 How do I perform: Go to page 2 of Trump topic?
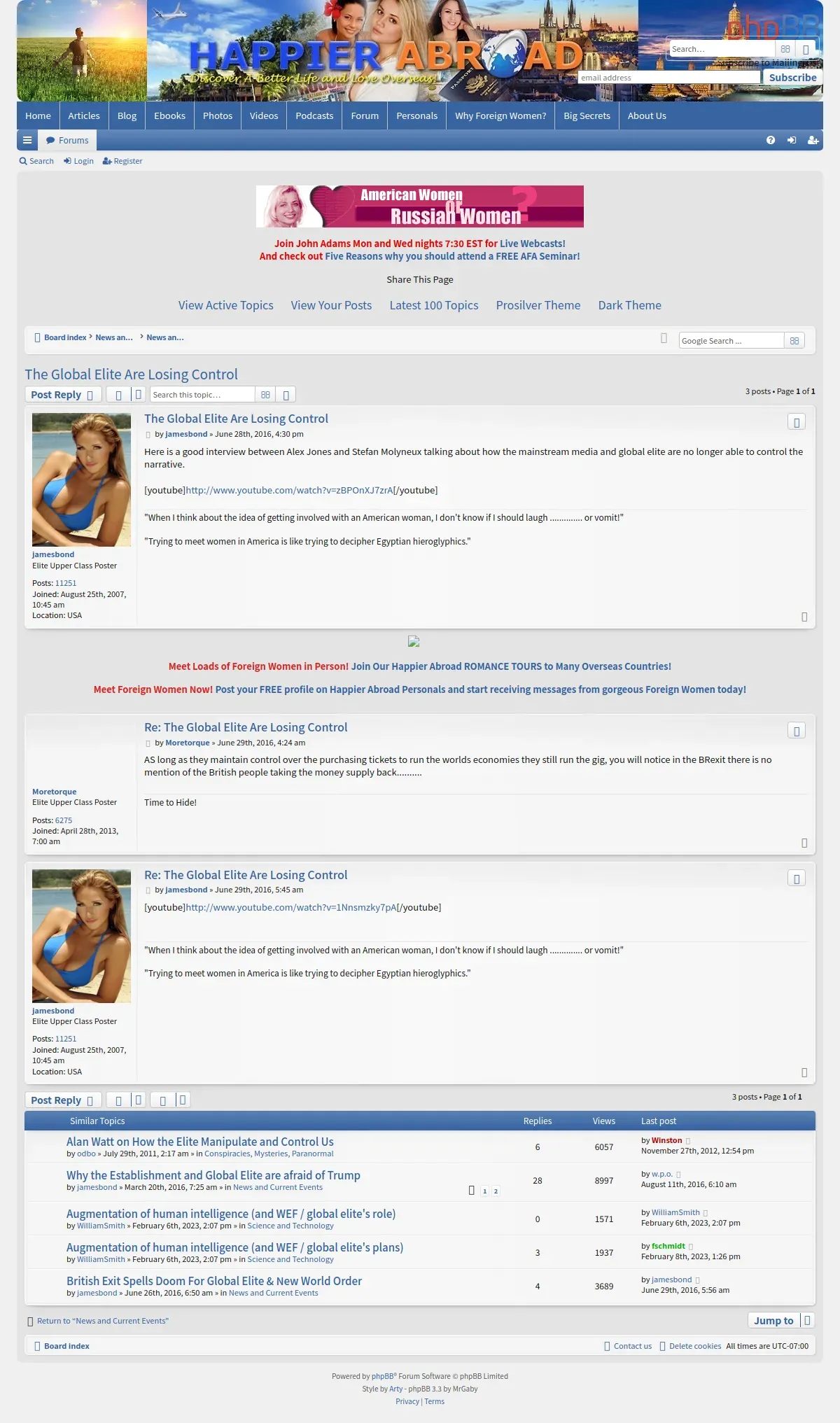click(496, 1191)
